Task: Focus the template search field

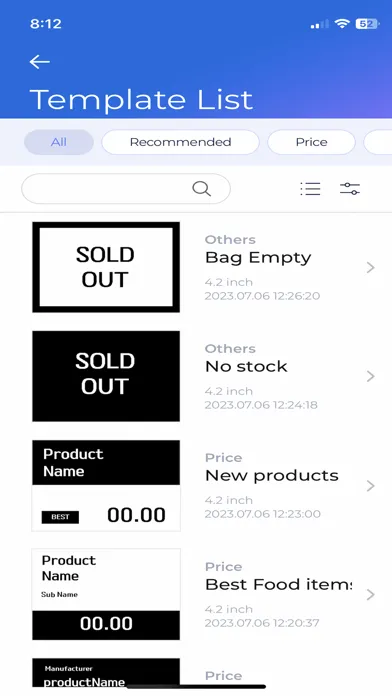Action: tap(126, 189)
